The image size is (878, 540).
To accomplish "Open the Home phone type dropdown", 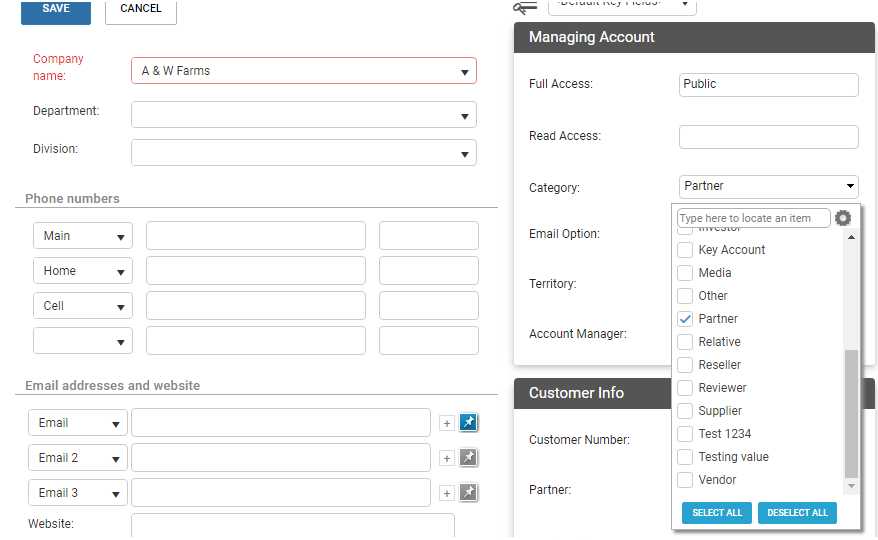I will tap(83, 271).
